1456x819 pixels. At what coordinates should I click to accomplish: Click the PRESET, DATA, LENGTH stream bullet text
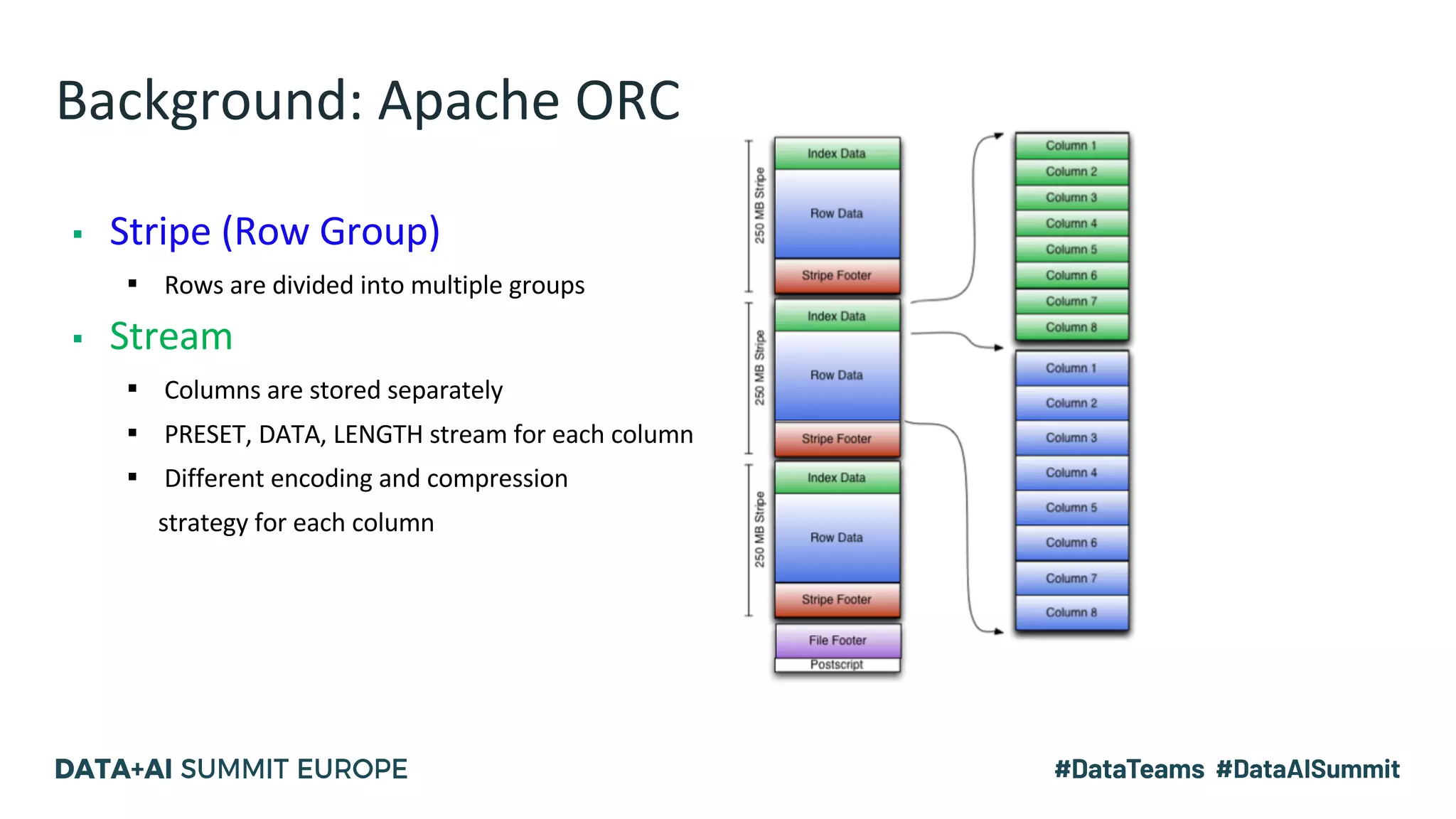(429, 434)
